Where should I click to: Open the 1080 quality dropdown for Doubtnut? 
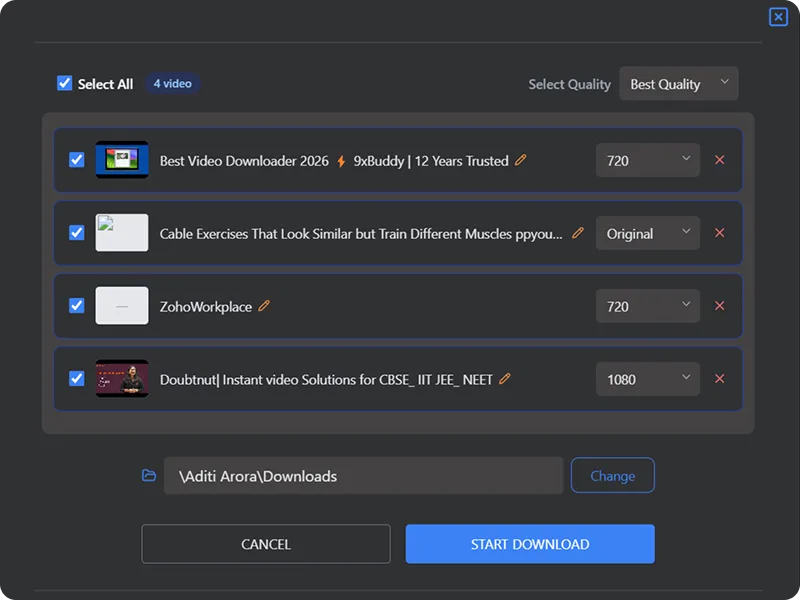(x=647, y=379)
